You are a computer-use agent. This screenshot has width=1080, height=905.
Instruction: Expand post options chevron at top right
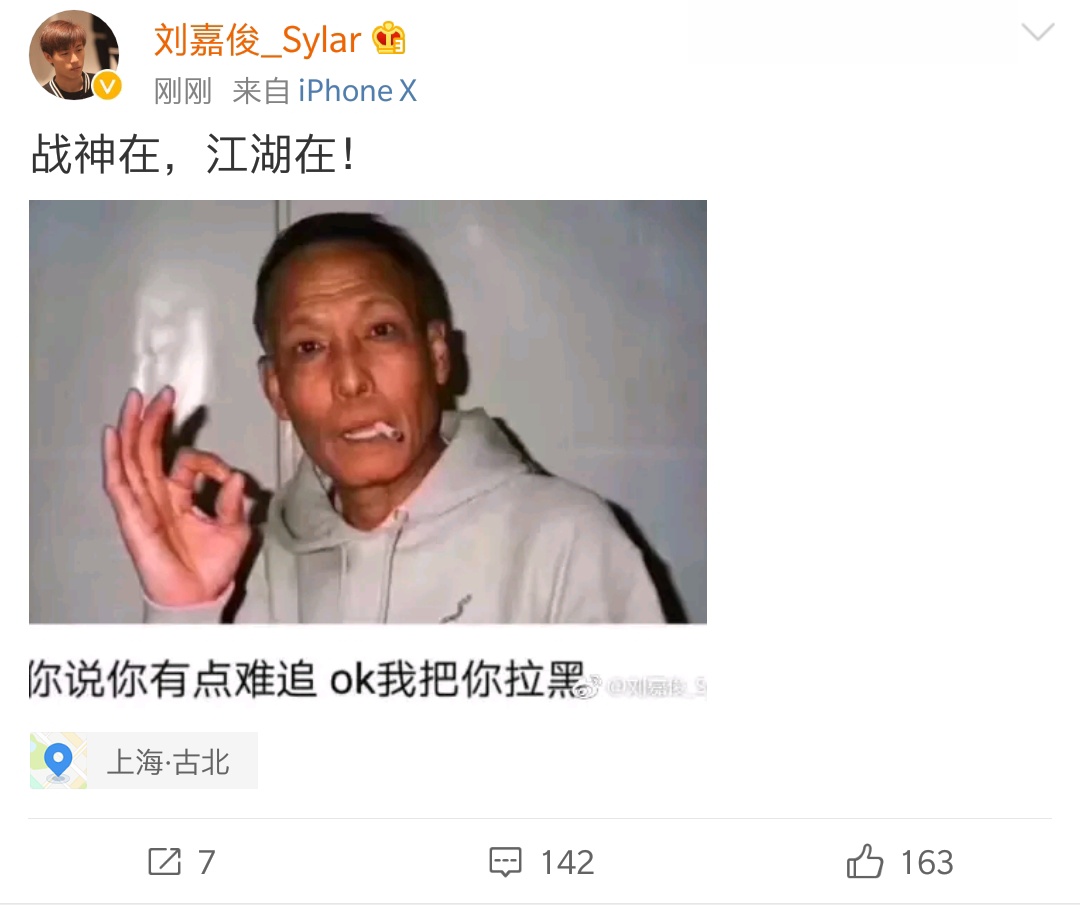click(1037, 32)
